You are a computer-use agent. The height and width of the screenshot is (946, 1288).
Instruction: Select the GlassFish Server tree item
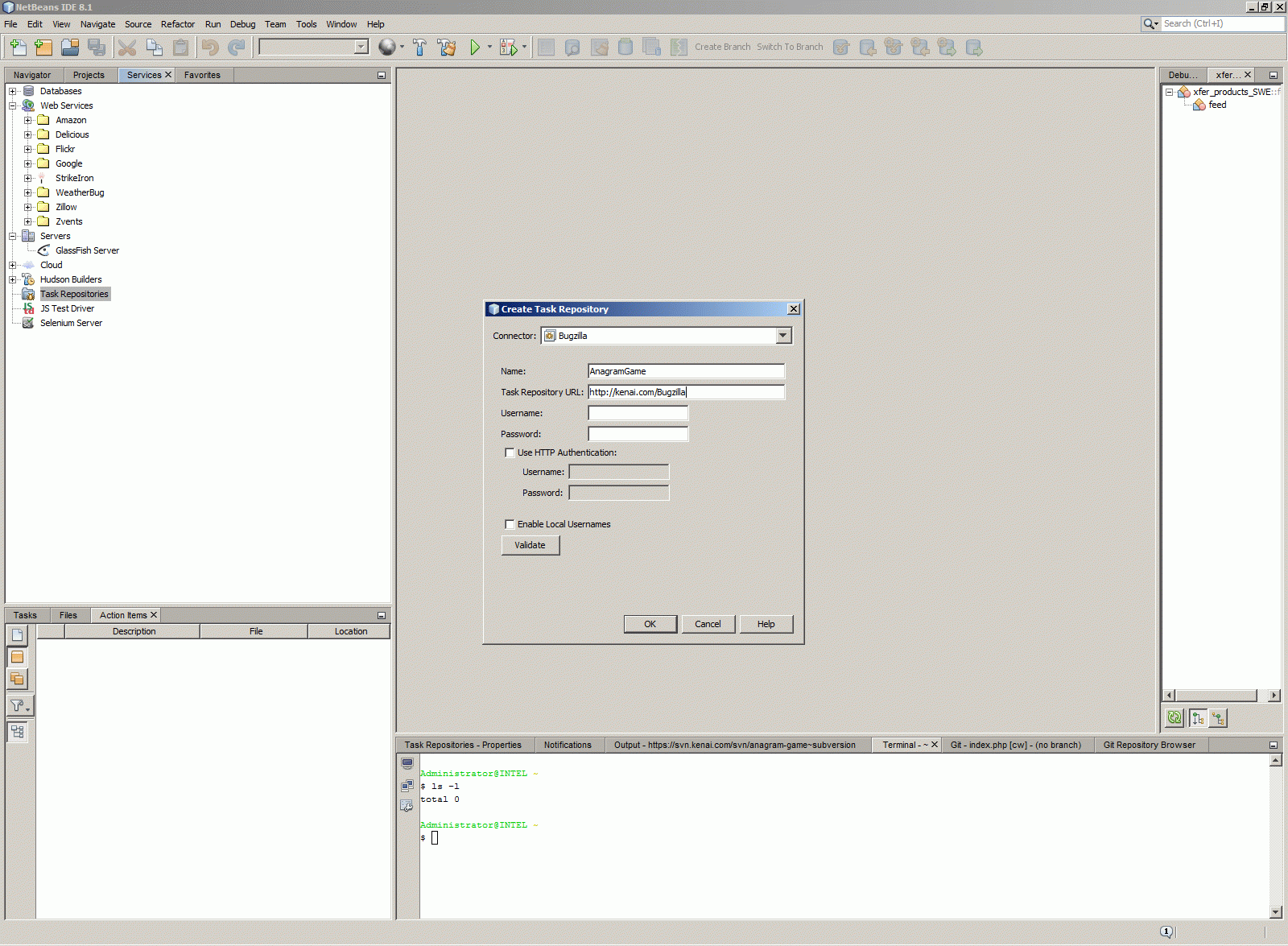pos(87,250)
